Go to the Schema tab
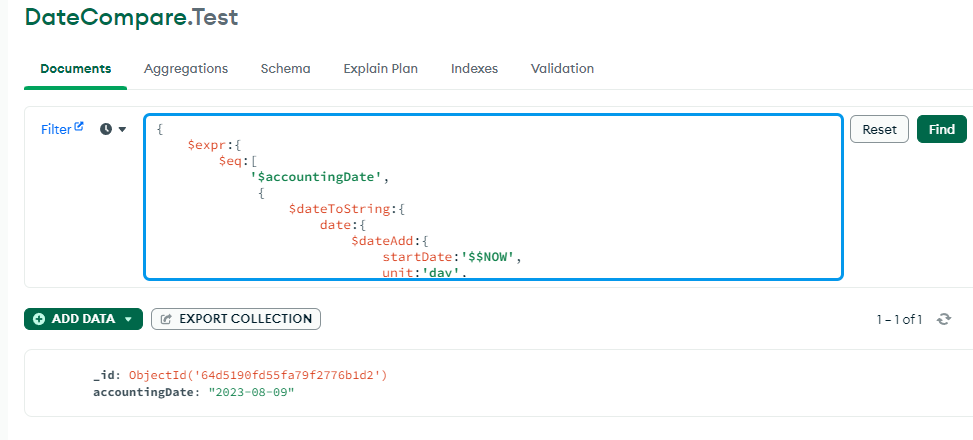Viewport: 973px width, 440px height. tap(285, 69)
